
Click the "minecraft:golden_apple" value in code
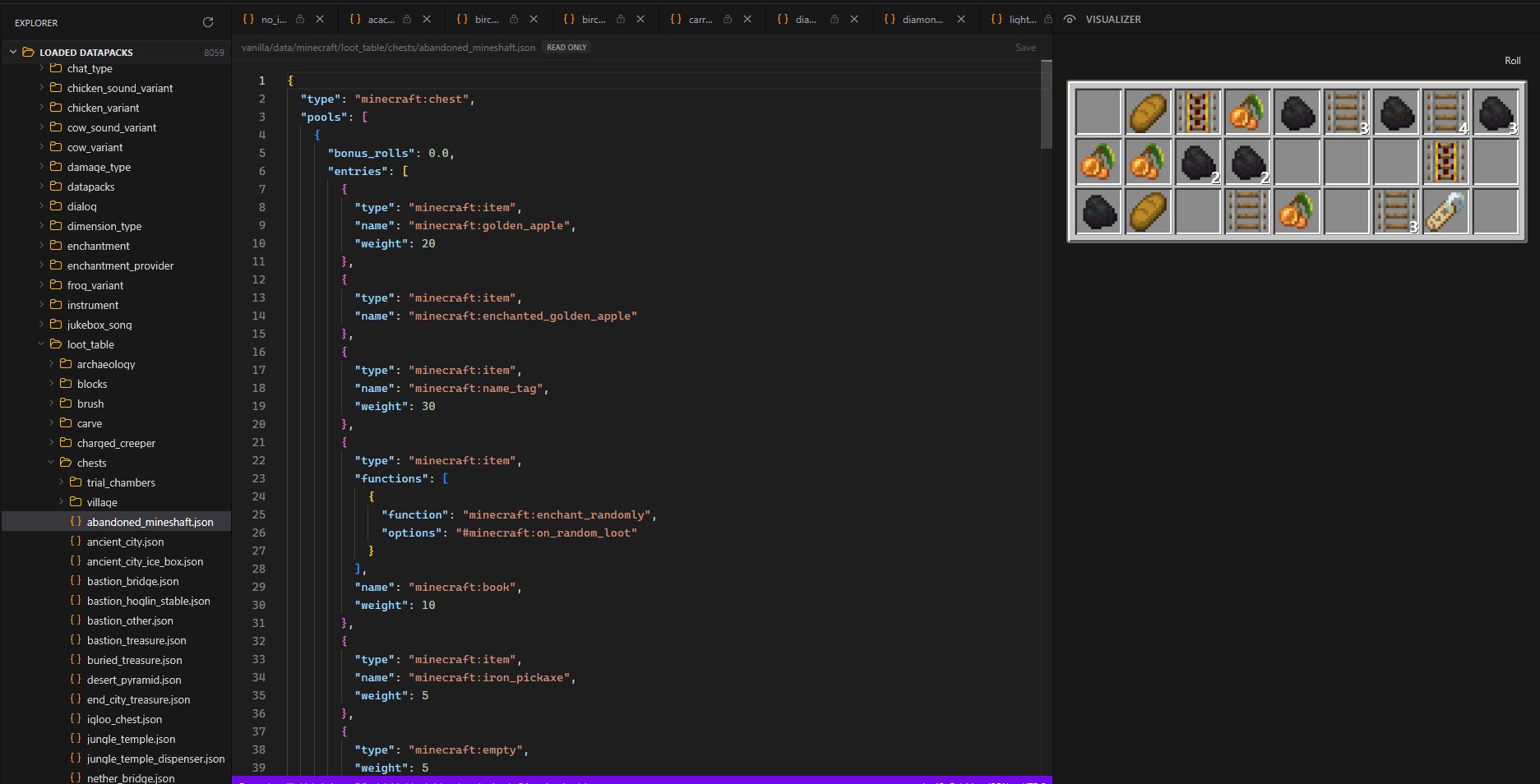[488, 226]
